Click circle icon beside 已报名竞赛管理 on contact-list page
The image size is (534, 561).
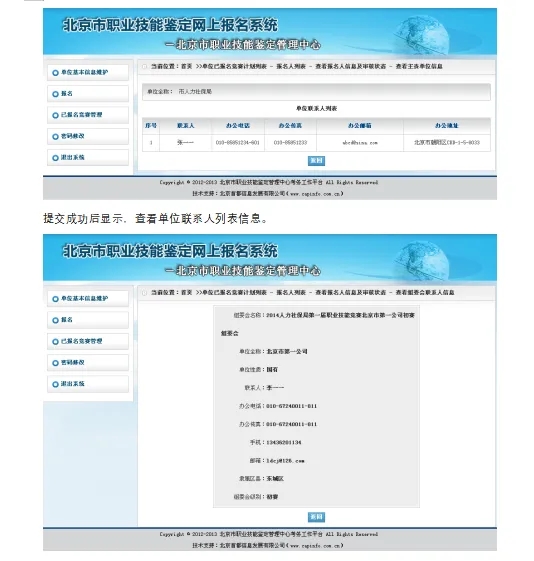[x=55, y=115]
